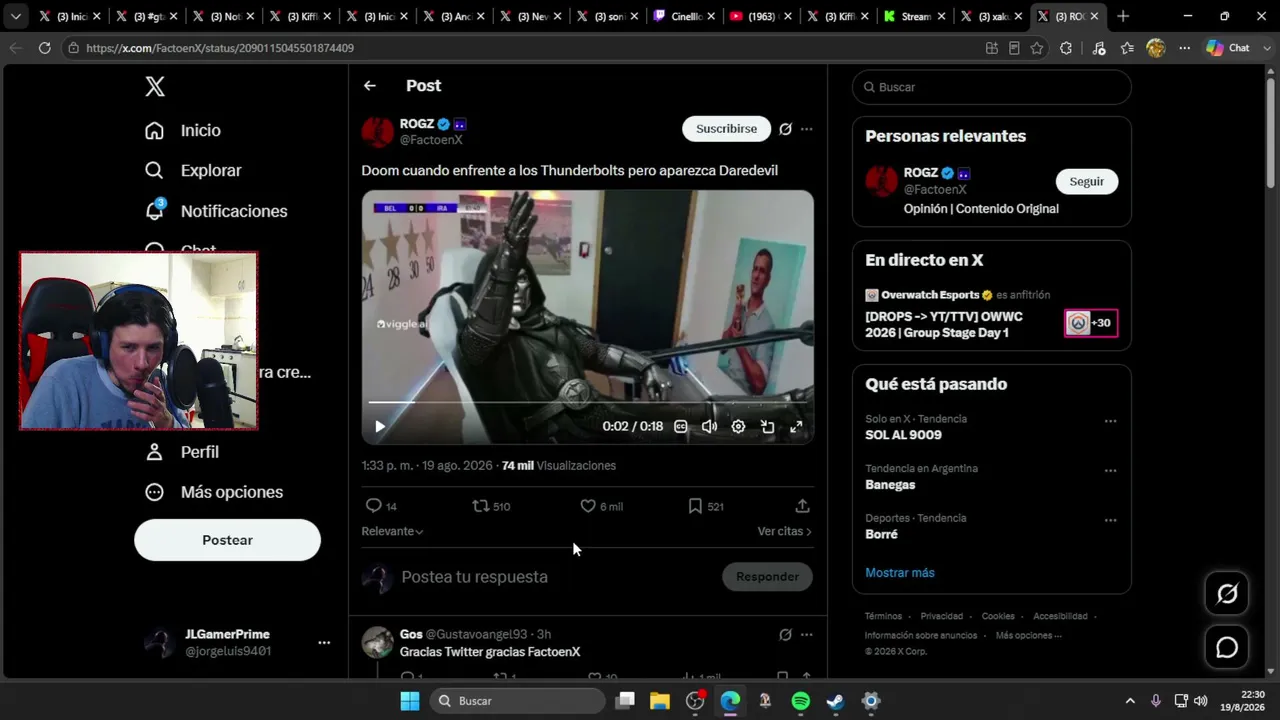Click the Grok icon on ROGZ's post
The width and height of the screenshot is (1280, 720).
(x=786, y=129)
